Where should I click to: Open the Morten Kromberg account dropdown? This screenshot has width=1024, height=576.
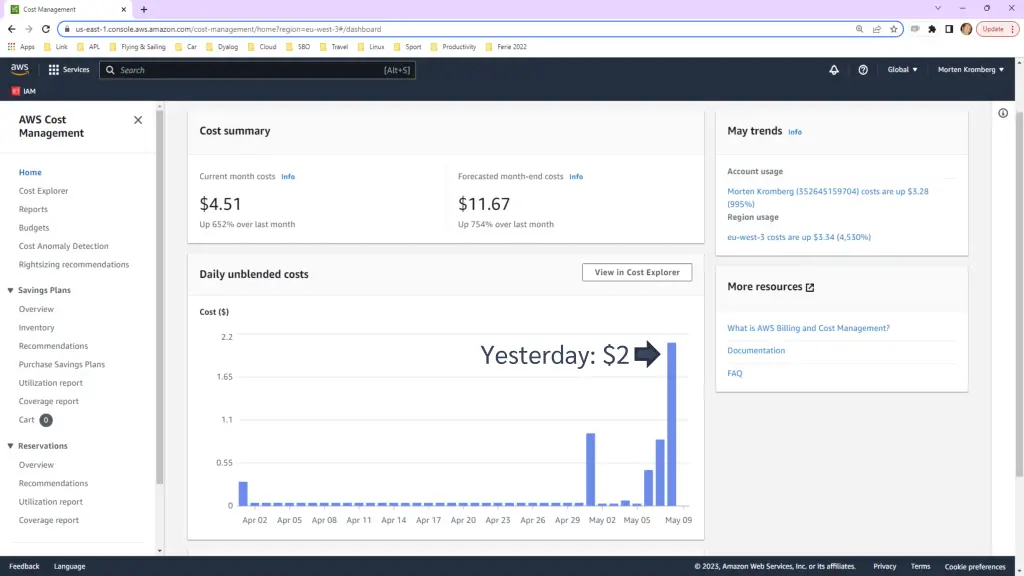tap(970, 70)
